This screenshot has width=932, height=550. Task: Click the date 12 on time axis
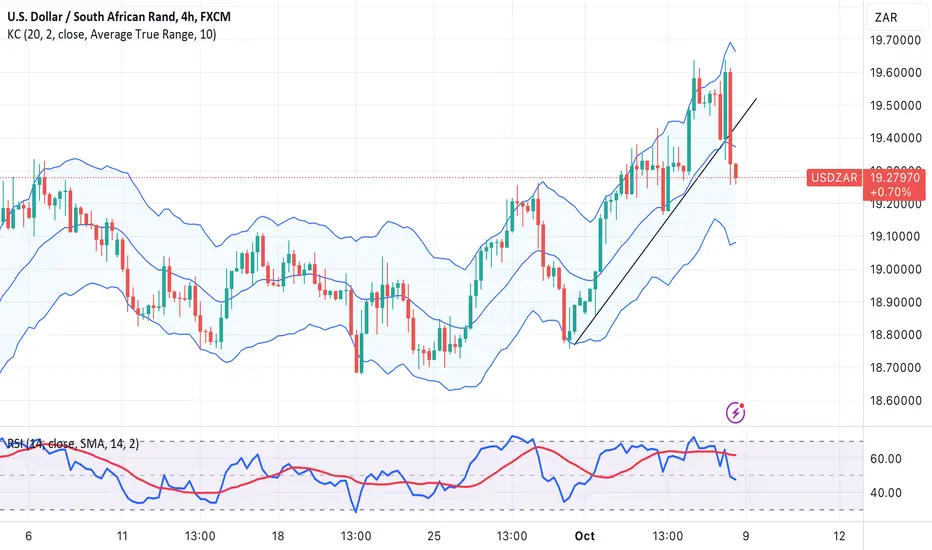(839, 536)
